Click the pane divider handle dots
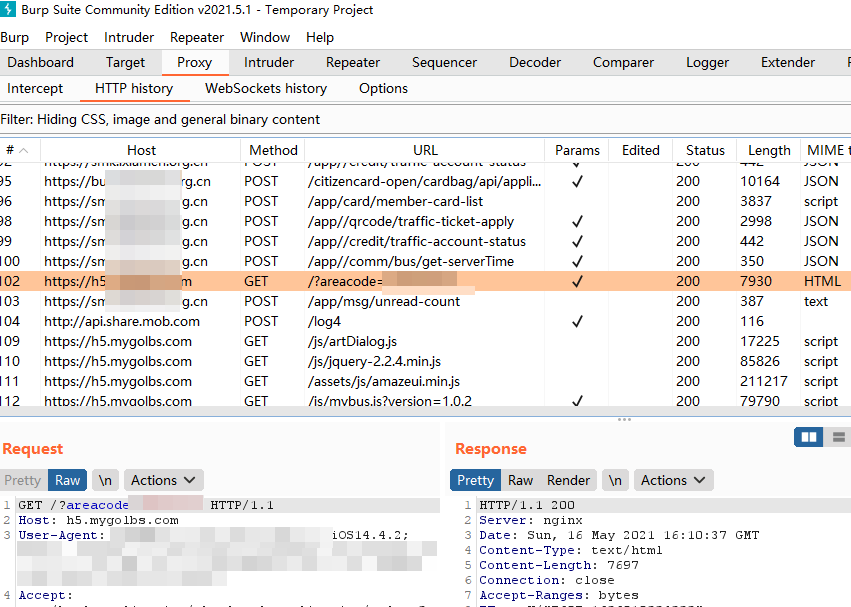 click(x=624, y=420)
